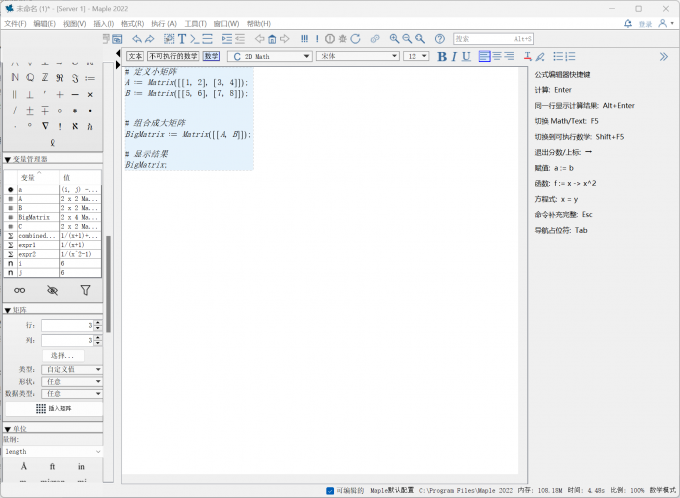Collapse the 矩阵 palette
The width and height of the screenshot is (680, 498).
7,310
